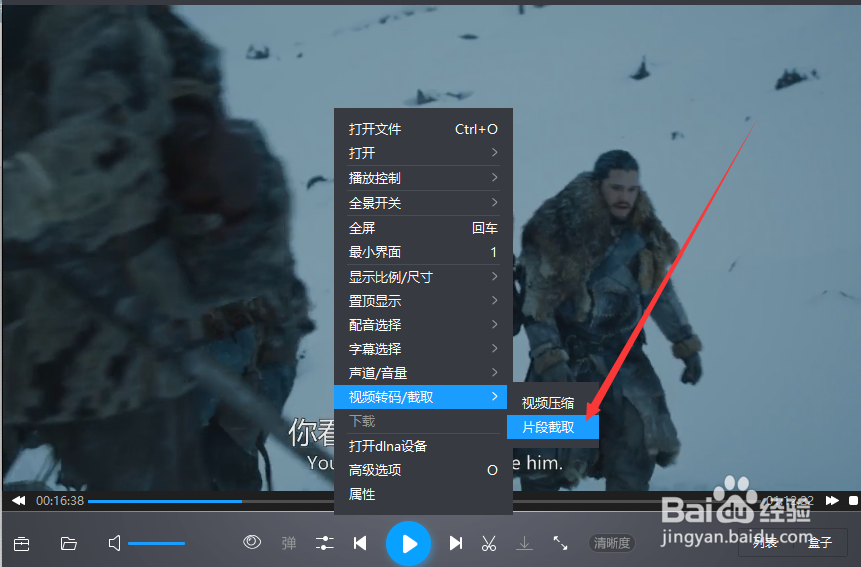
Task: Adjust the volume slider
Action: (x=156, y=543)
